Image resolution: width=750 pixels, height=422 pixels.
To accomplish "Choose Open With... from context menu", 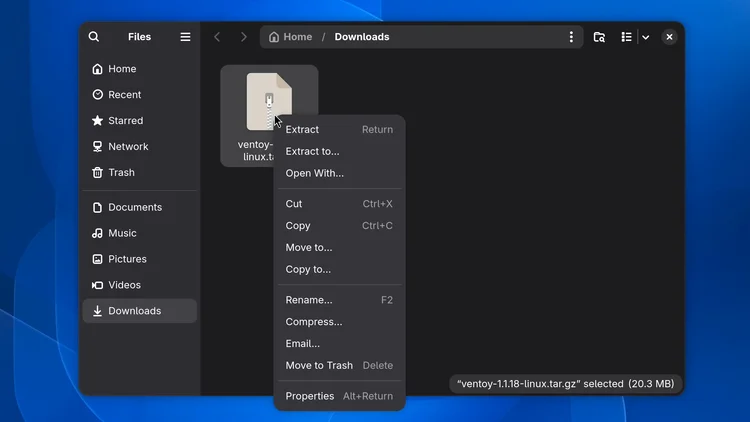I will coord(339,173).
